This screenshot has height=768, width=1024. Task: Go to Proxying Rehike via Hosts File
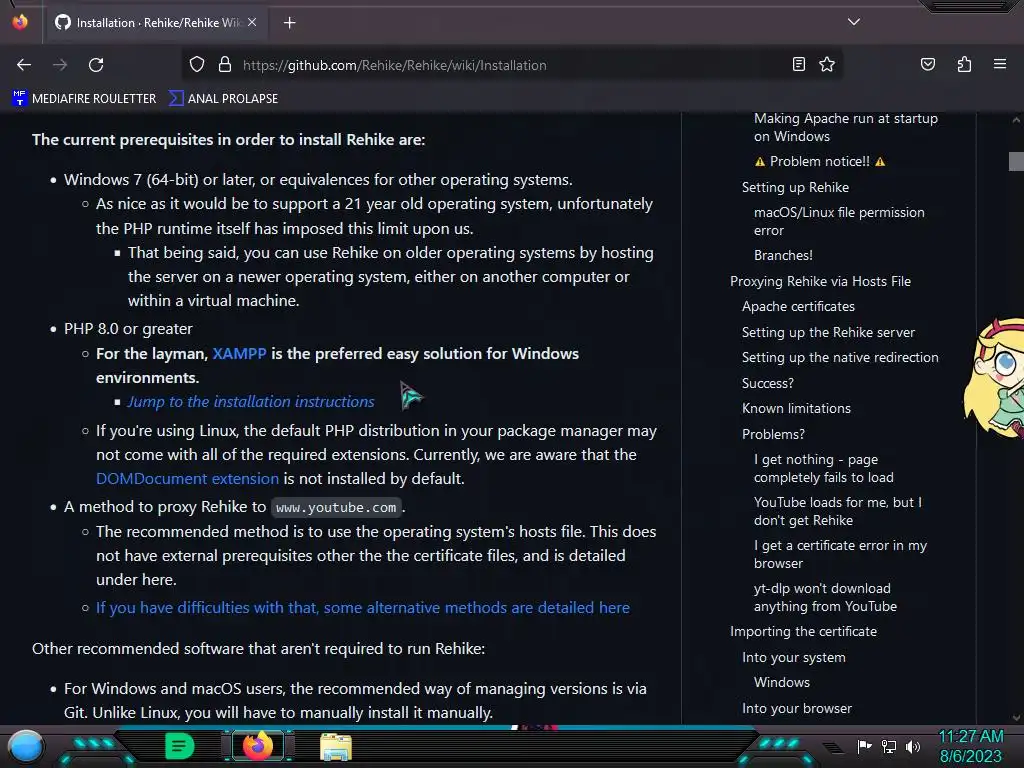point(820,281)
